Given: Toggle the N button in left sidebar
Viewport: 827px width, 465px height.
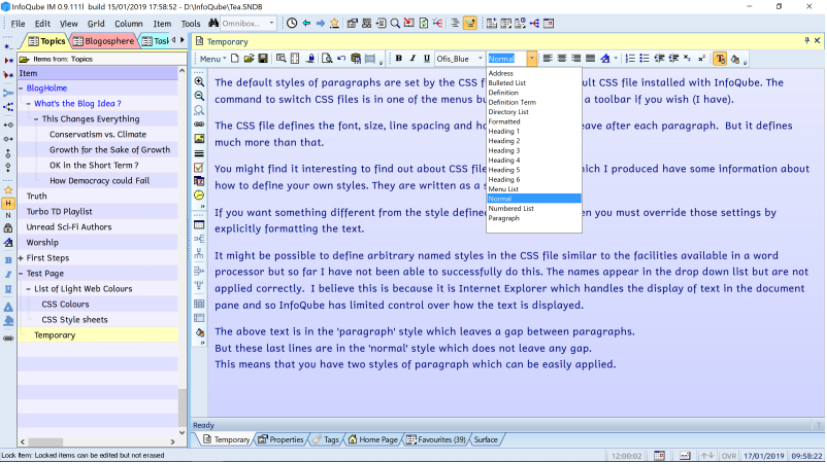Looking at the screenshot, I should pos(8,215).
